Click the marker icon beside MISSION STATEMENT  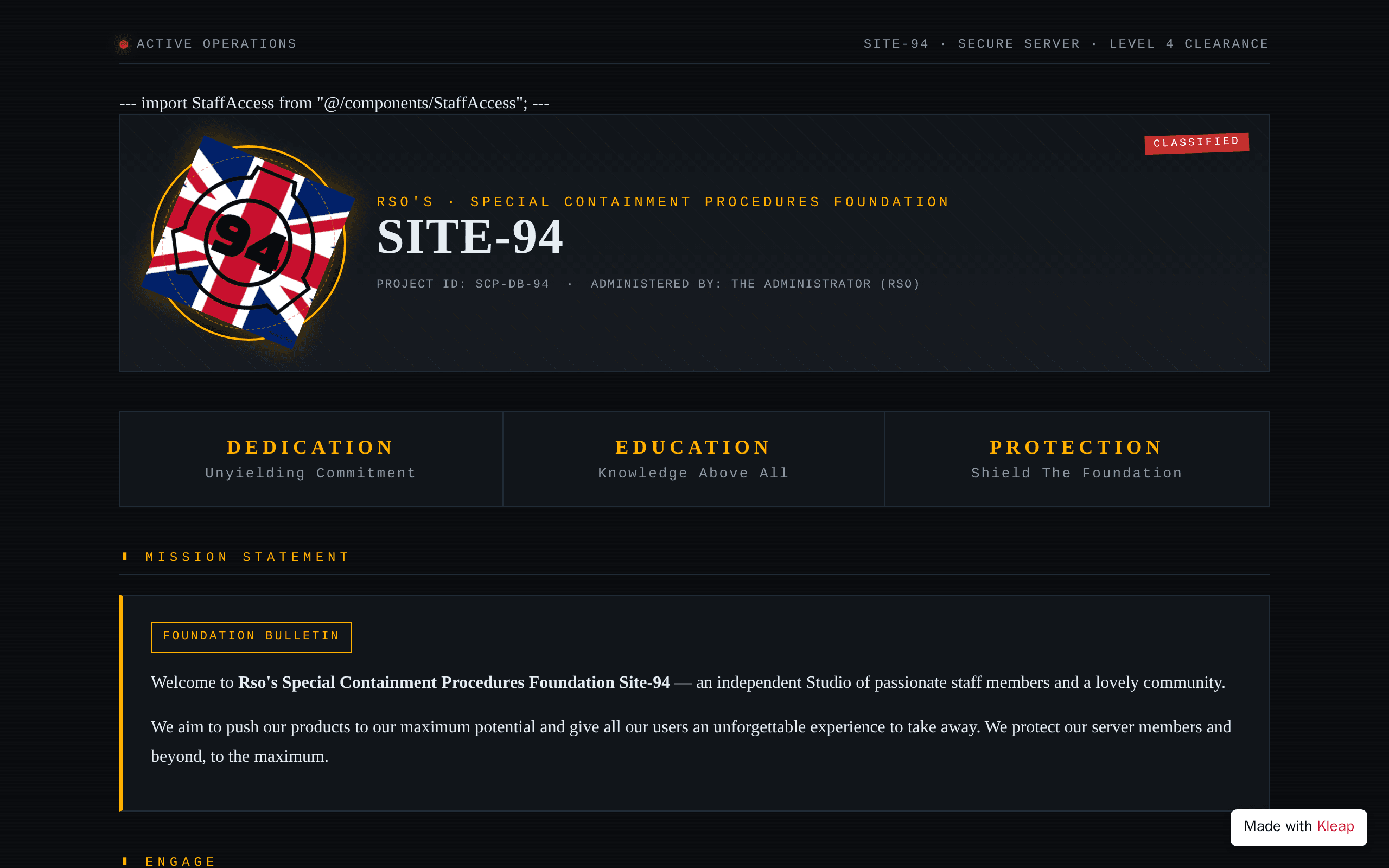(x=125, y=556)
